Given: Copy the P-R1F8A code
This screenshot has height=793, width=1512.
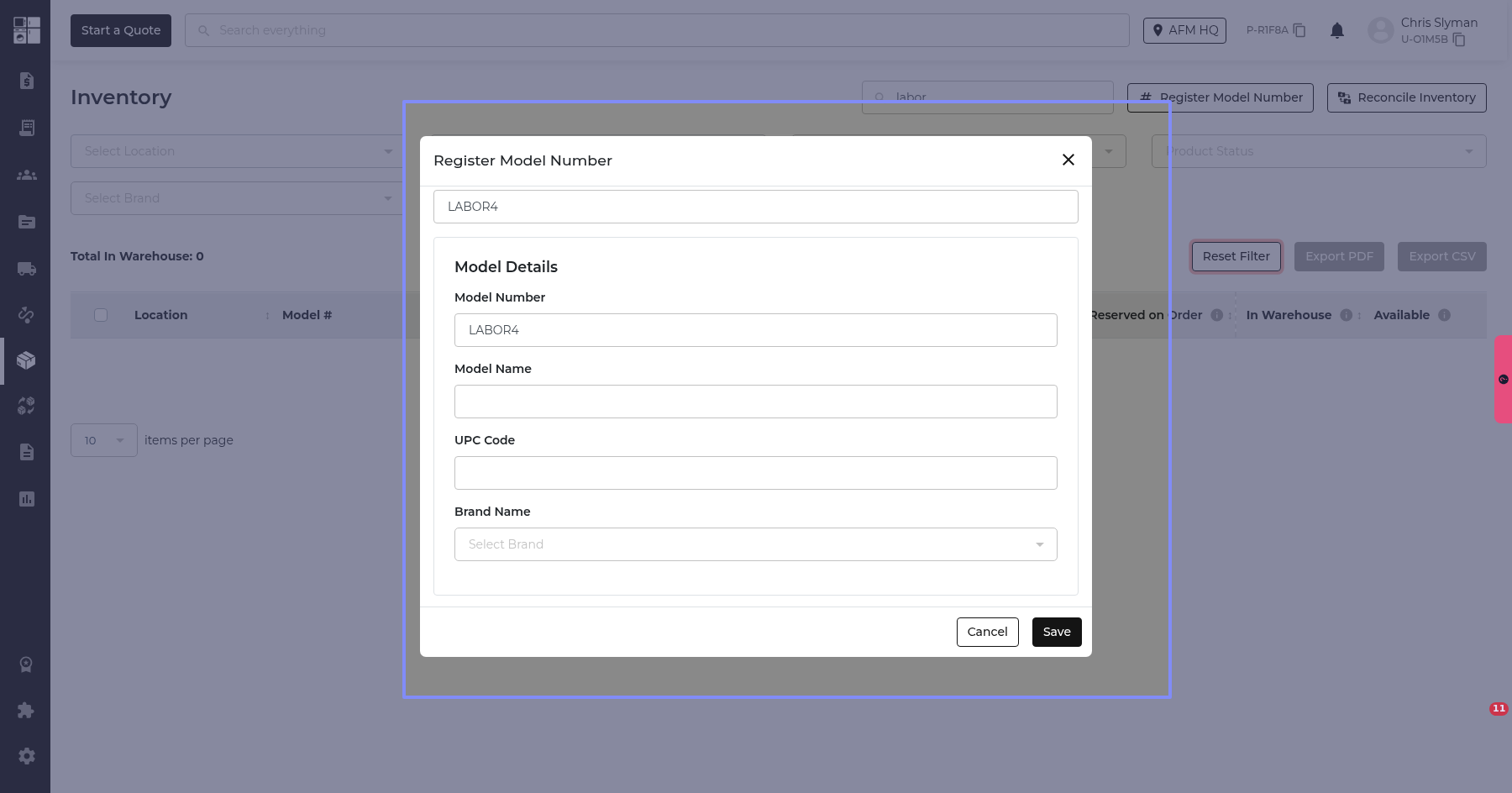Looking at the screenshot, I should (x=1299, y=30).
